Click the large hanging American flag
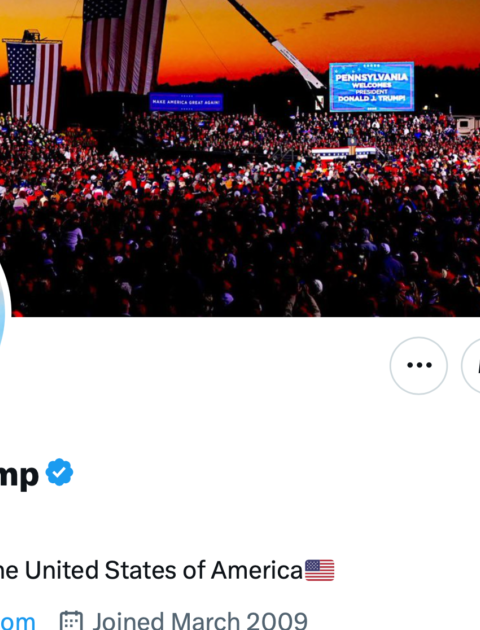The height and width of the screenshot is (630, 480). point(124,46)
